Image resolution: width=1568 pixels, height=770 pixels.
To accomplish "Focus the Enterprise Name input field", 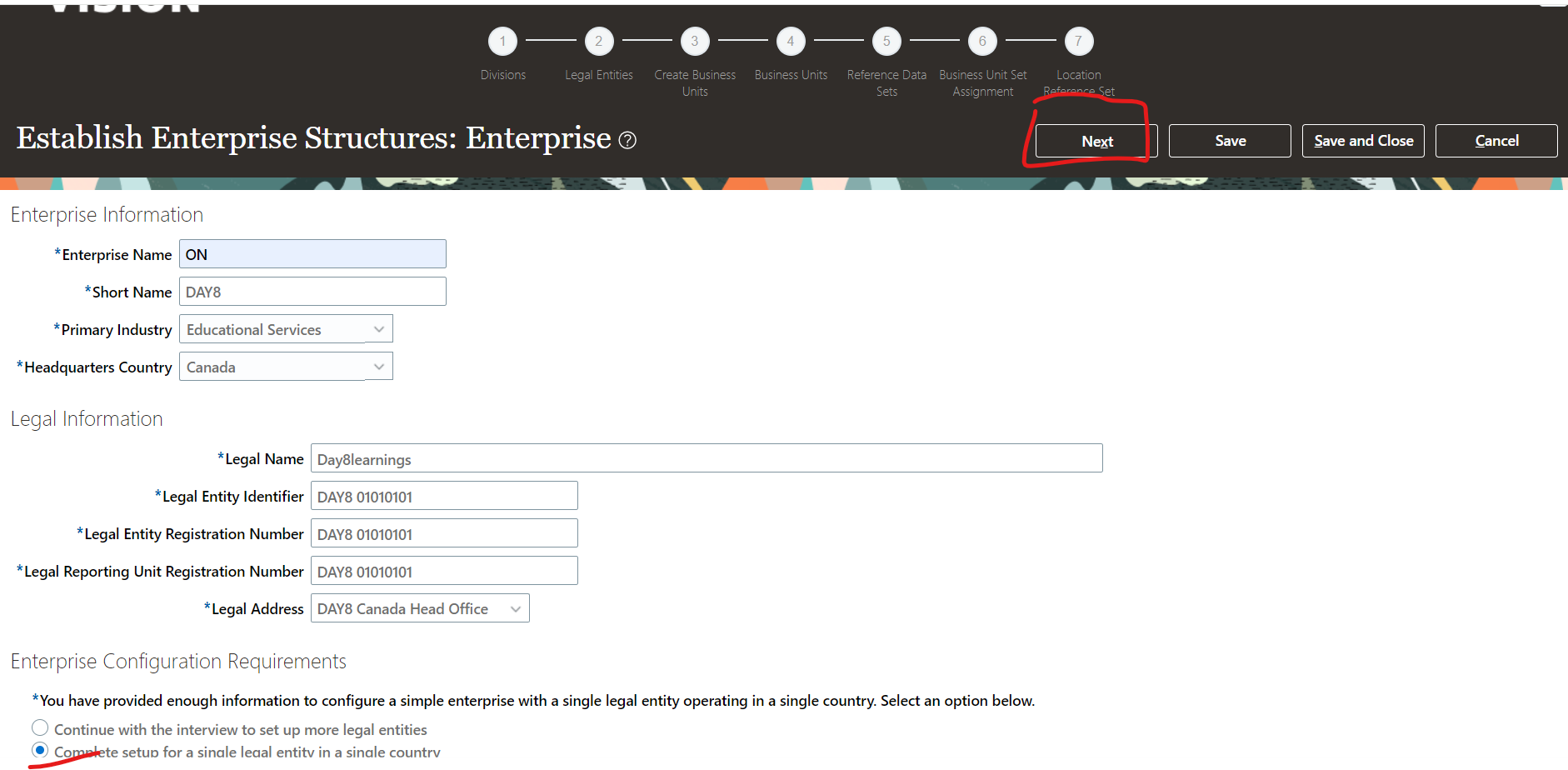I will coord(312,254).
